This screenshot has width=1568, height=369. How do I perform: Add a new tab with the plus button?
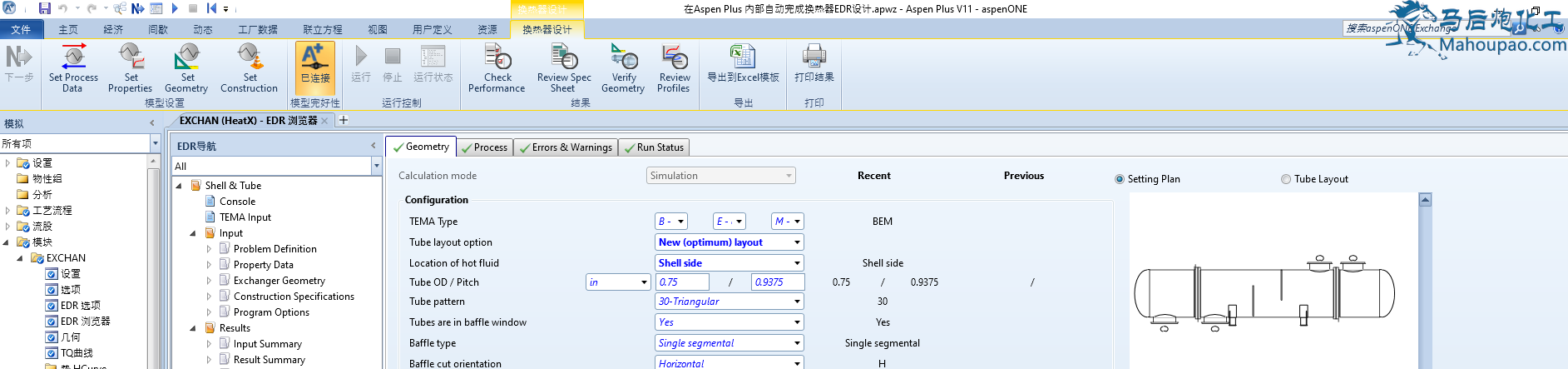click(343, 120)
